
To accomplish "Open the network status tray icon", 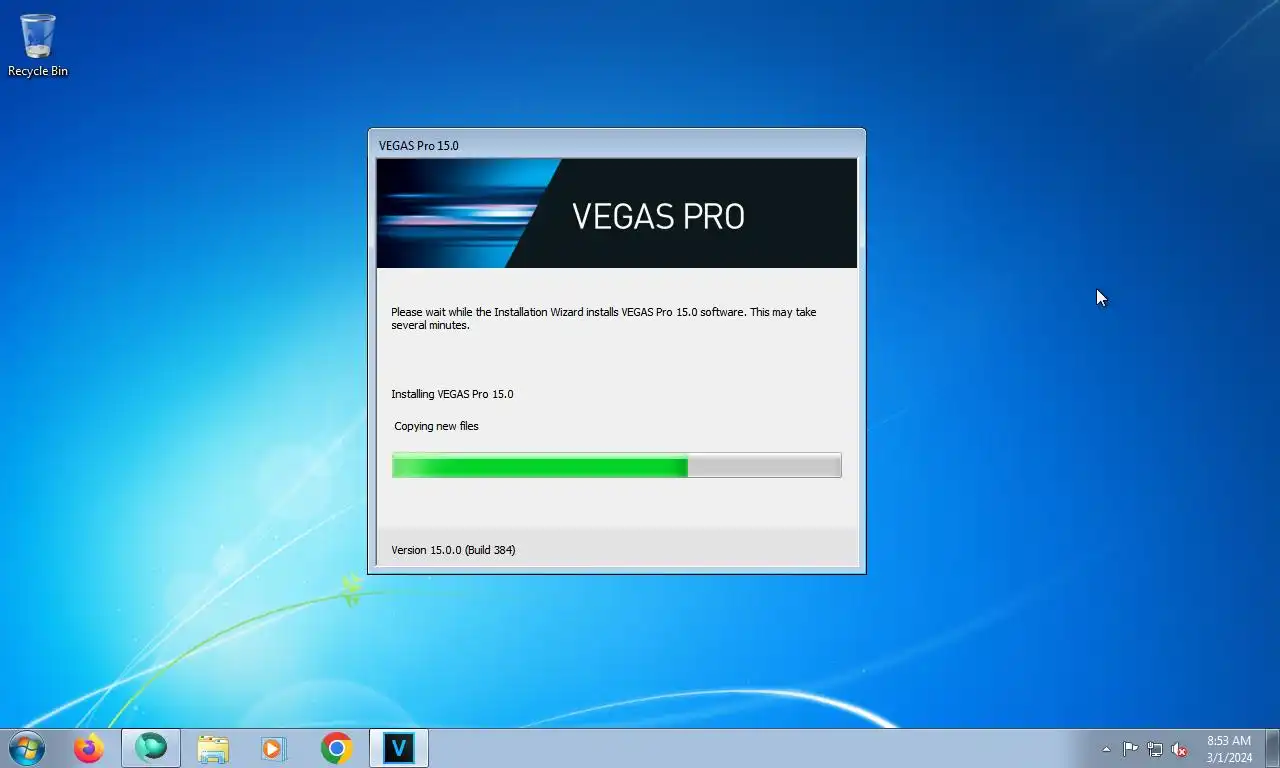I will pyautogui.click(x=1155, y=749).
